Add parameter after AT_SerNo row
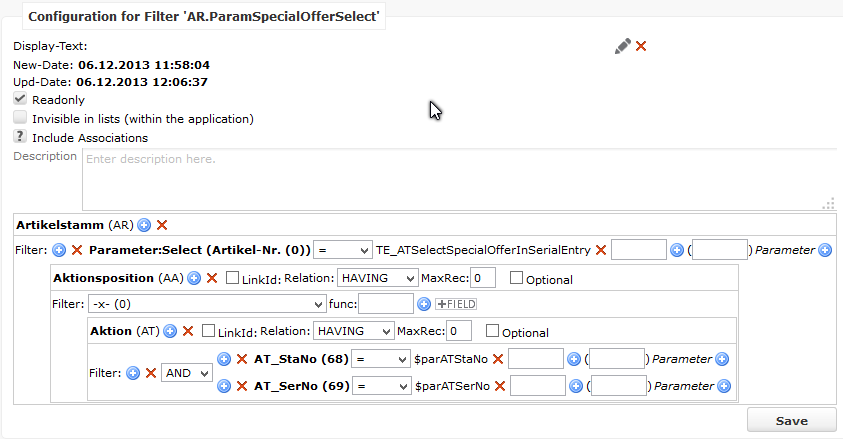 (x=724, y=386)
